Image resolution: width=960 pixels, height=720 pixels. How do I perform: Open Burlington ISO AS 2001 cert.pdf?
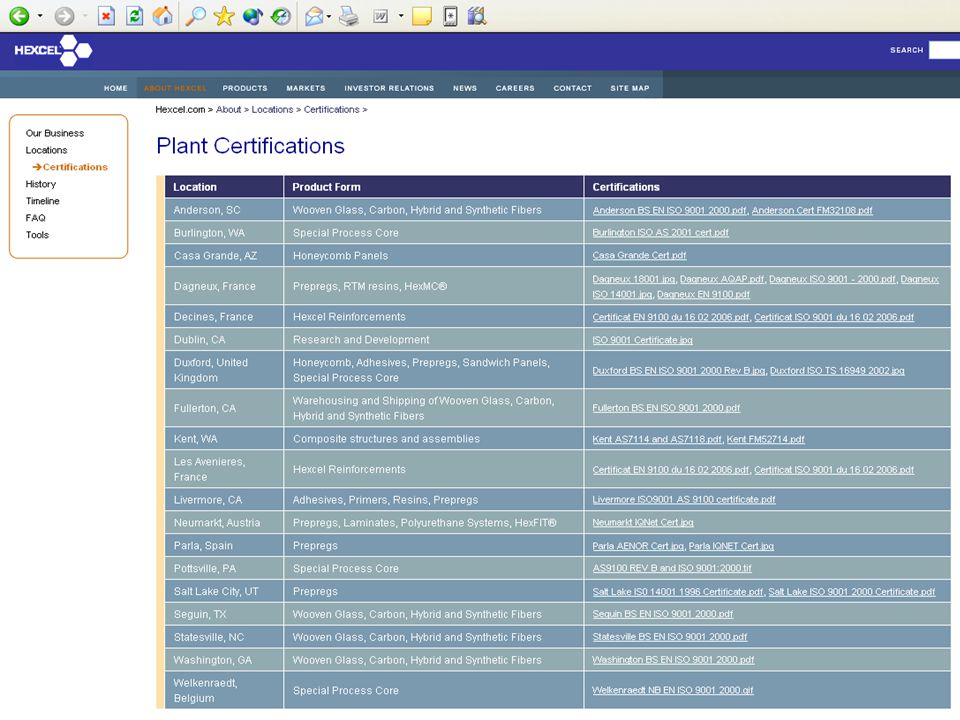point(661,233)
